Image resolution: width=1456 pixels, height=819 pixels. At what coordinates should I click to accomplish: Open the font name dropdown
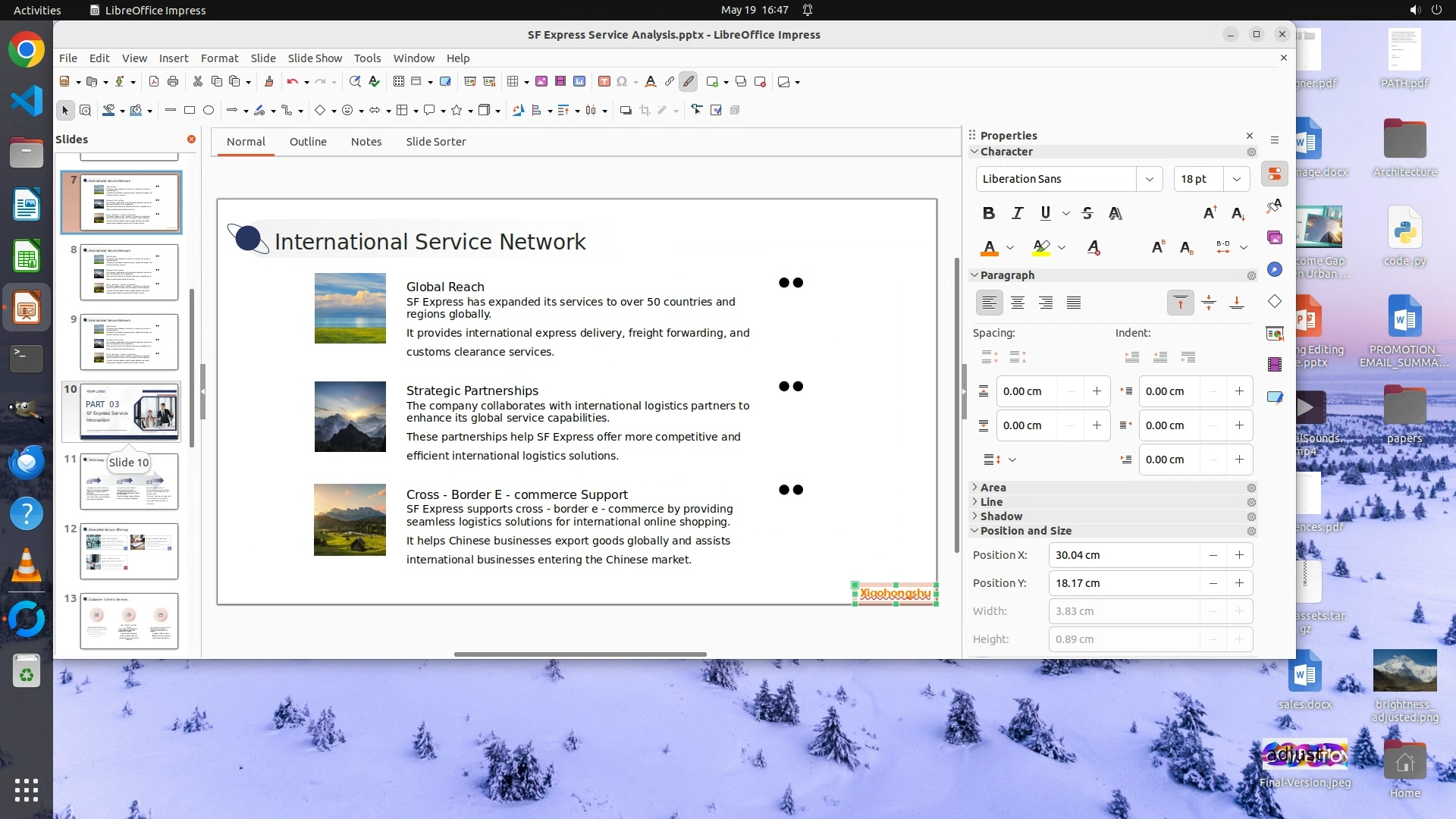pyautogui.click(x=1149, y=179)
